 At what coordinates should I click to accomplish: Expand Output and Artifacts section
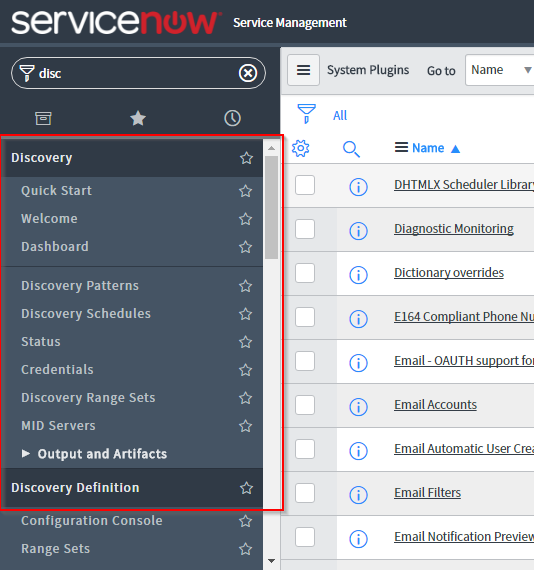(x=95, y=454)
